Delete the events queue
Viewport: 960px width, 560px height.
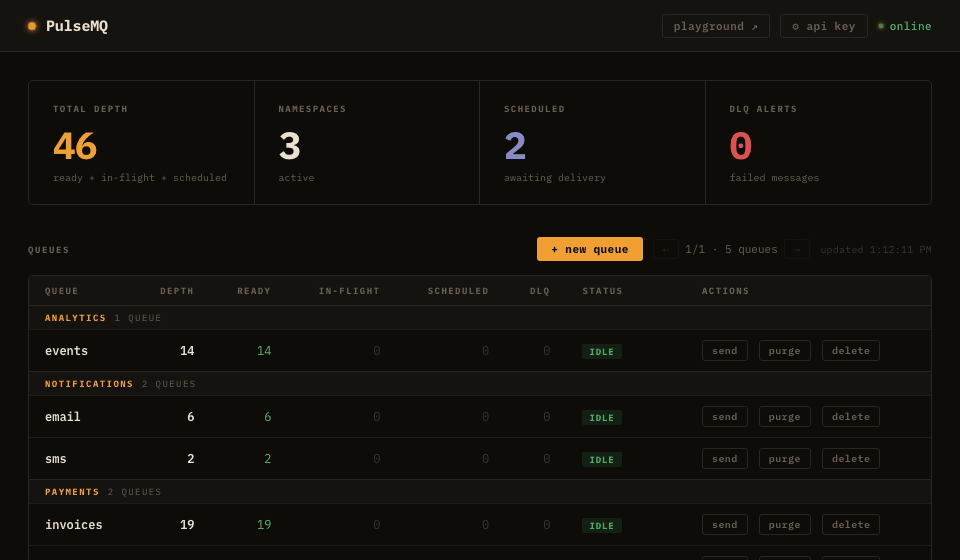click(x=850, y=351)
